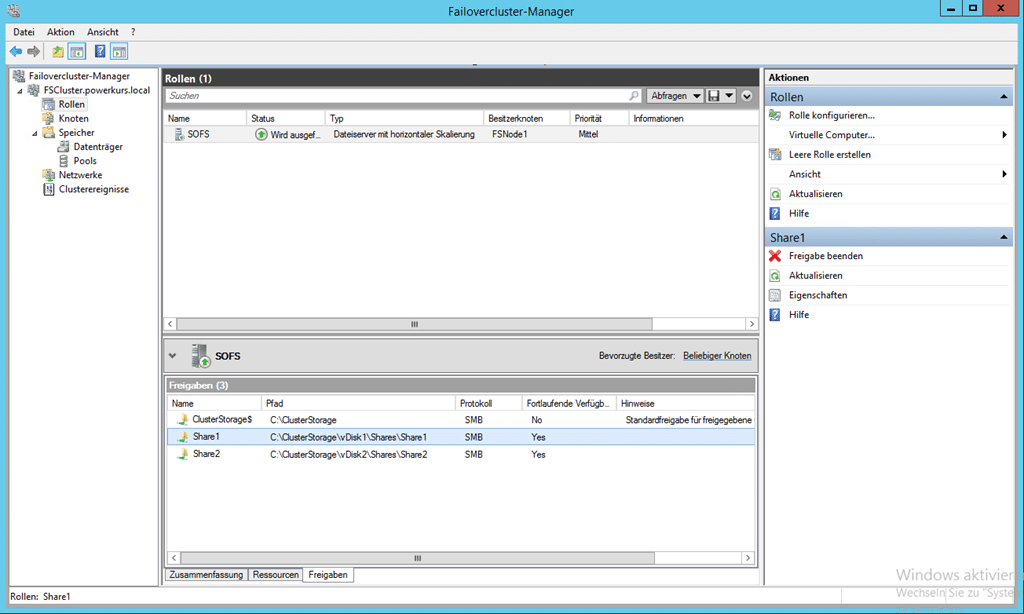Screen dimensions: 1024x614
Task: Click the search magnifier icon in Rollen
Action: pos(633,96)
